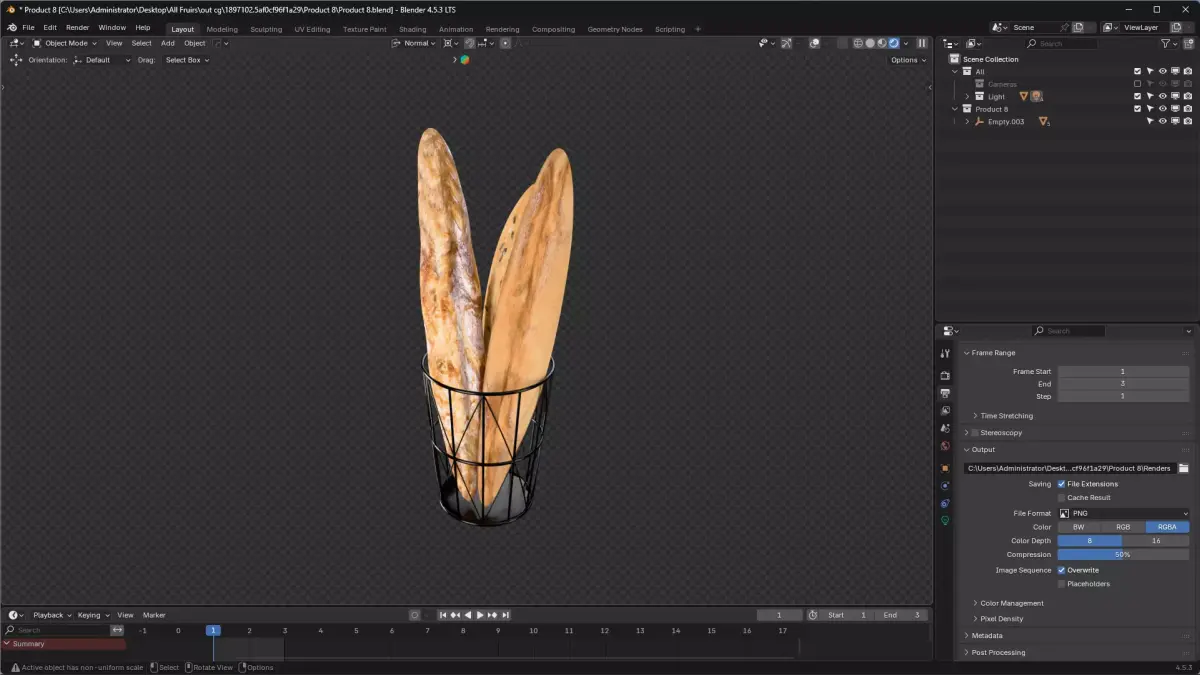Viewport: 1200px width, 675px height.
Task: Open the Tool properties tab
Action: pos(945,353)
